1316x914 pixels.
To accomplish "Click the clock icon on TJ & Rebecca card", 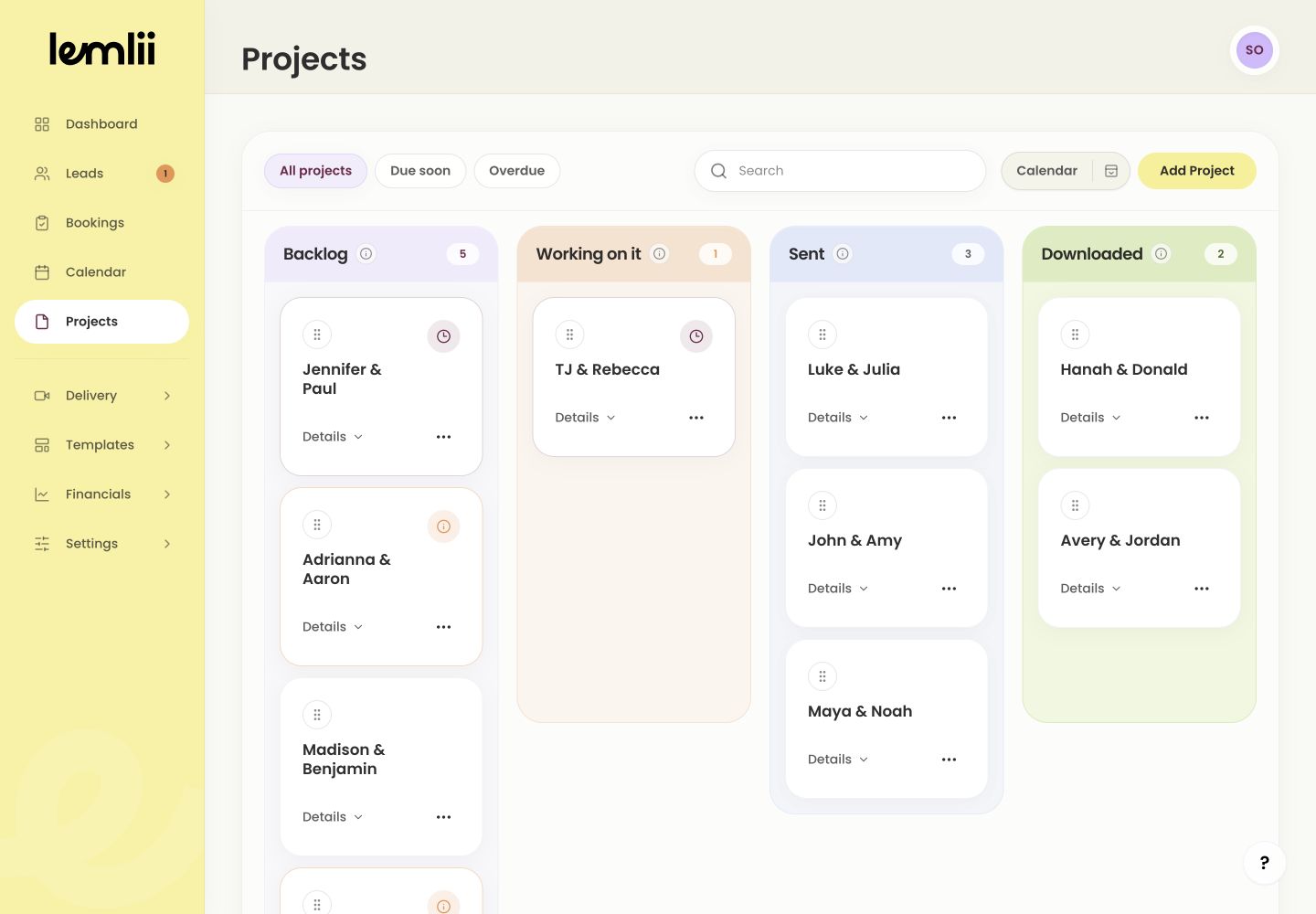I will tap(696, 336).
